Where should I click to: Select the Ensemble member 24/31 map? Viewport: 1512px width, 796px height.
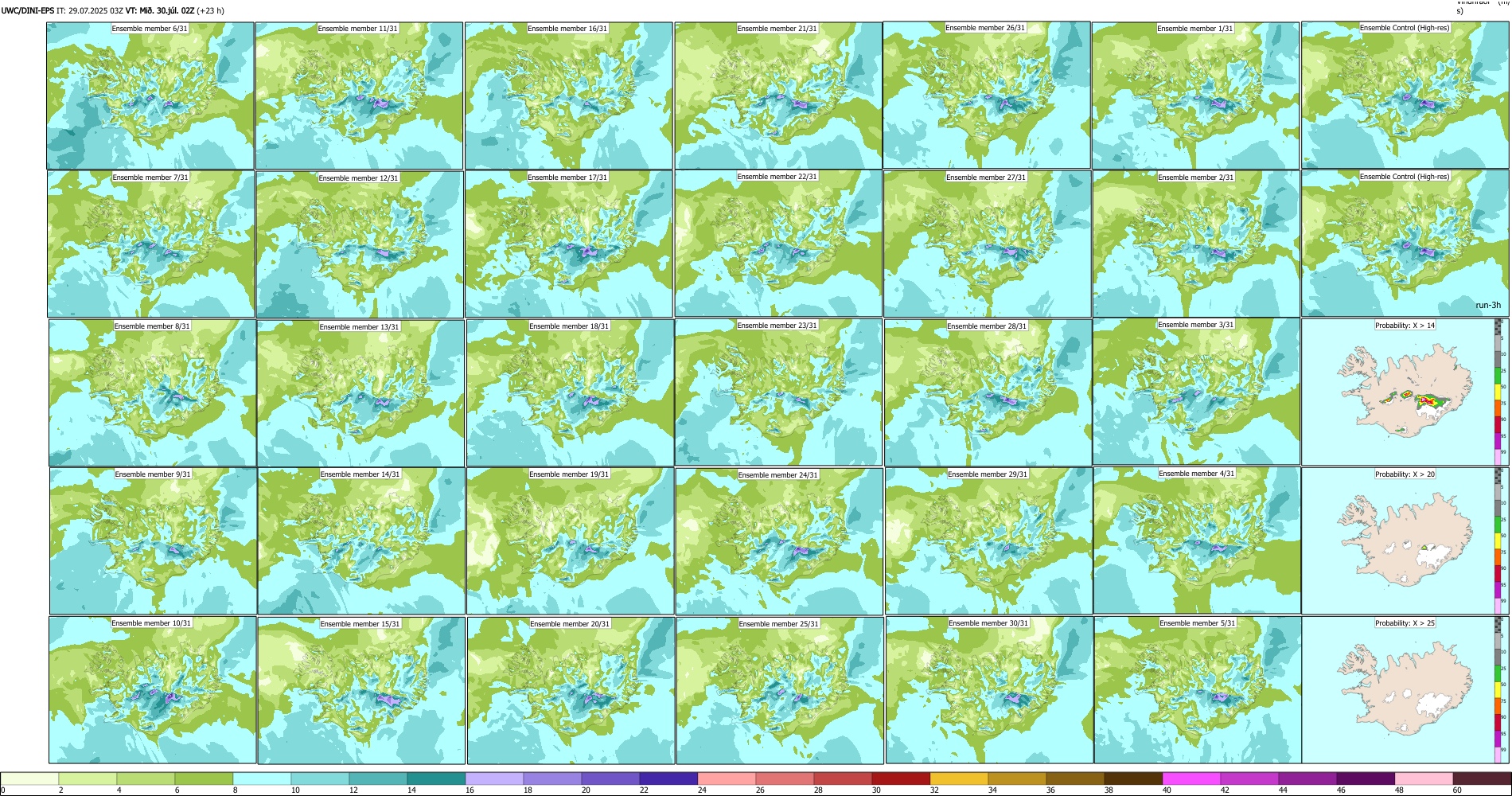[x=779, y=542]
